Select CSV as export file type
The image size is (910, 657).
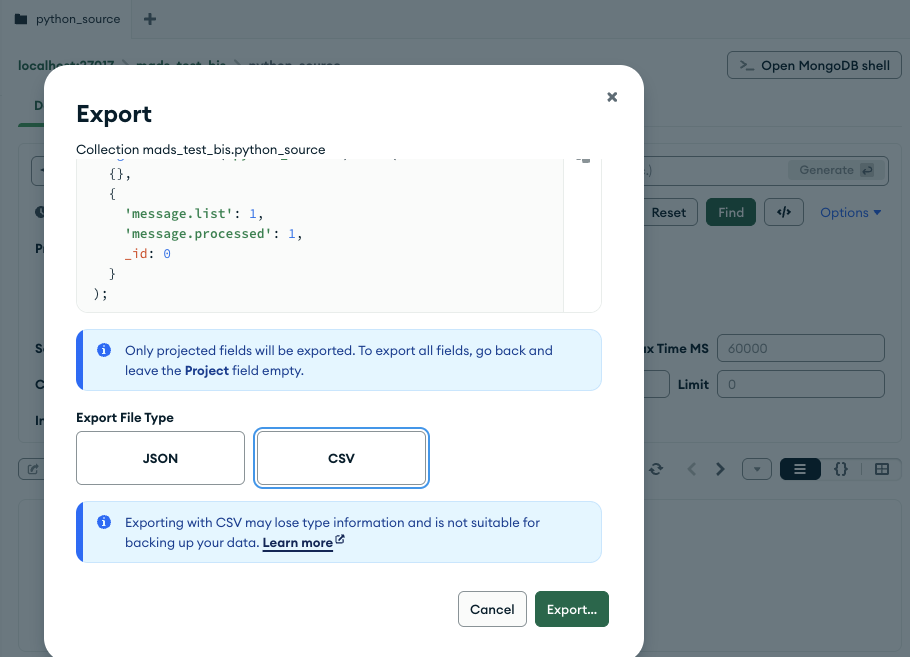341,458
